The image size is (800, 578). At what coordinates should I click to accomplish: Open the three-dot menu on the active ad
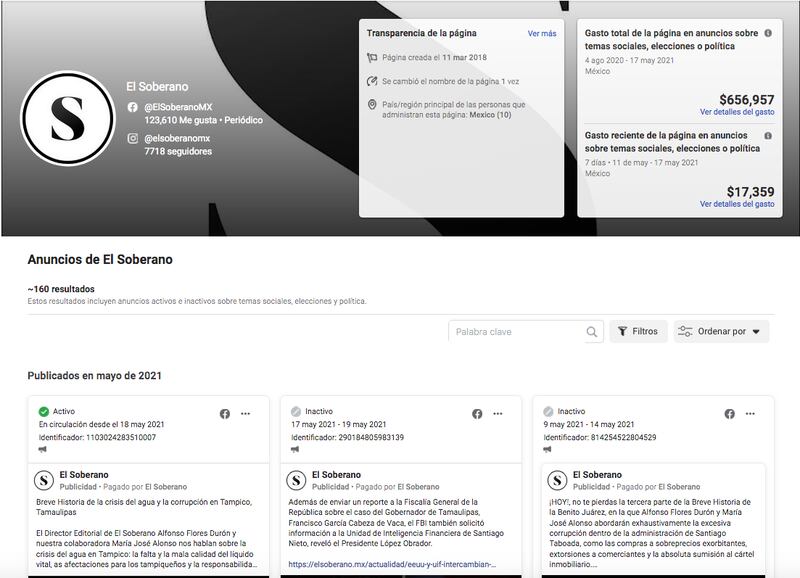coord(245,414)
